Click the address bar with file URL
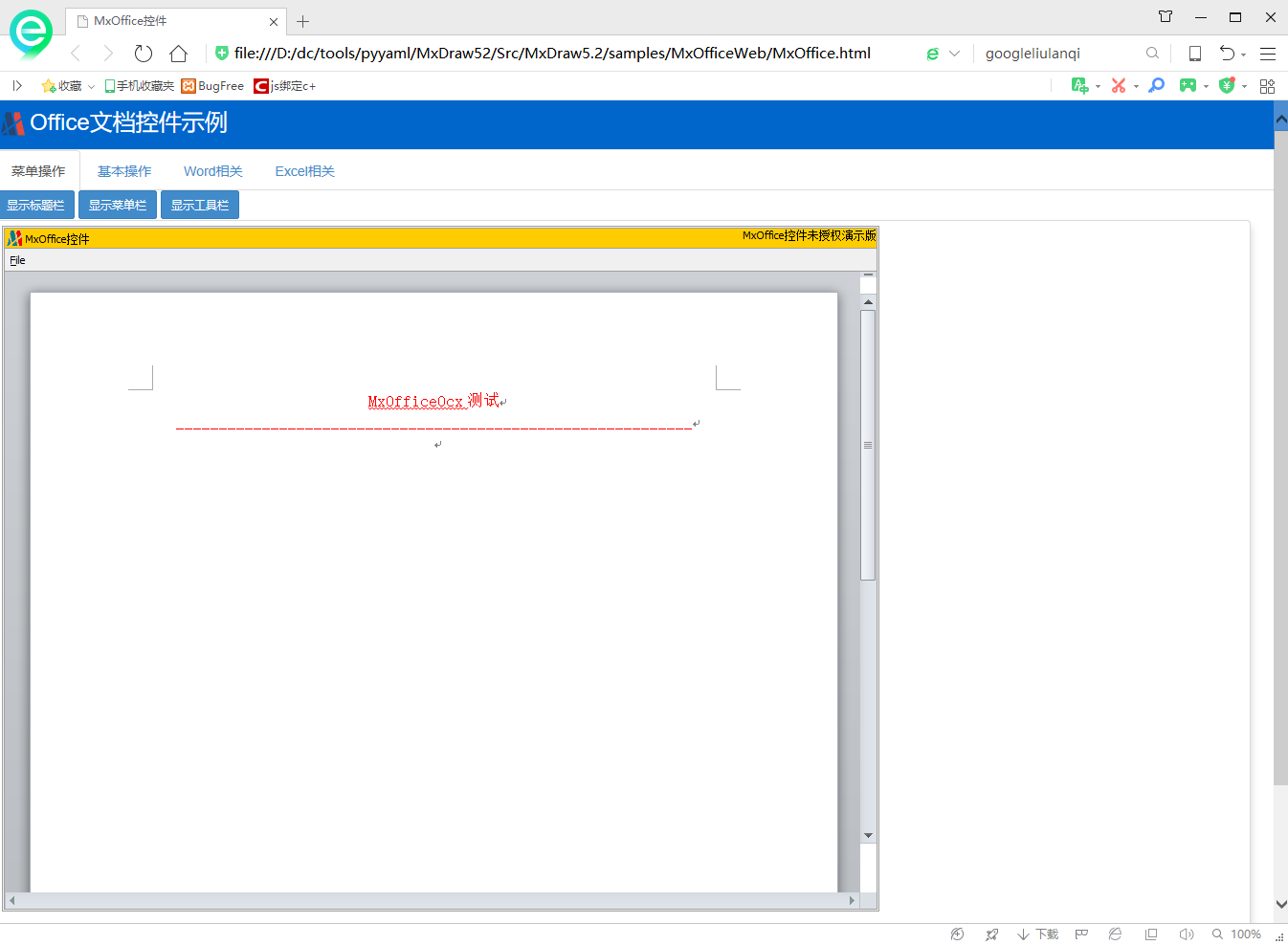The height and width of the screenshot is (945, 1288). point(552,54)
